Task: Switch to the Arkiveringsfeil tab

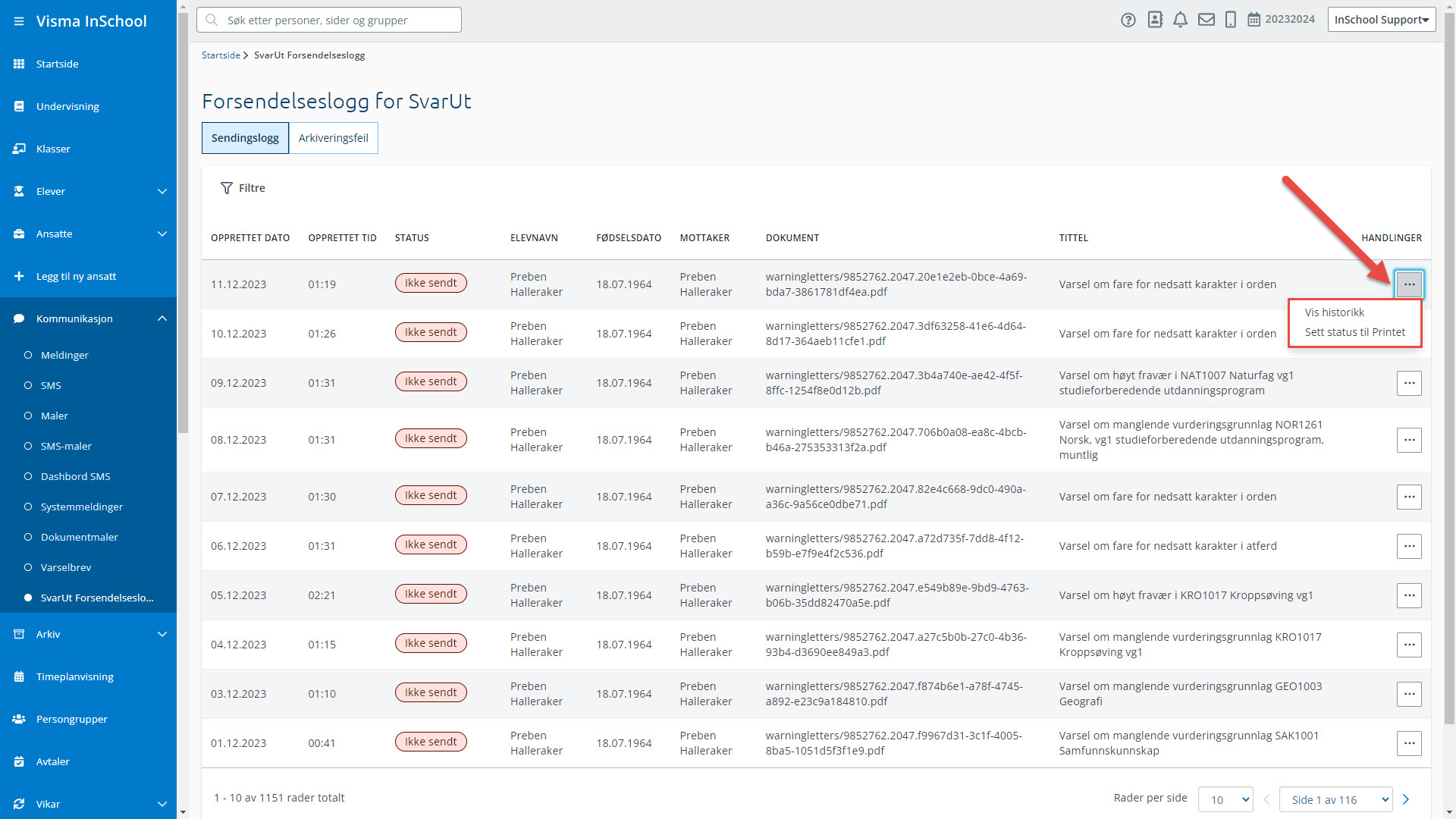Action: (333, 138)
